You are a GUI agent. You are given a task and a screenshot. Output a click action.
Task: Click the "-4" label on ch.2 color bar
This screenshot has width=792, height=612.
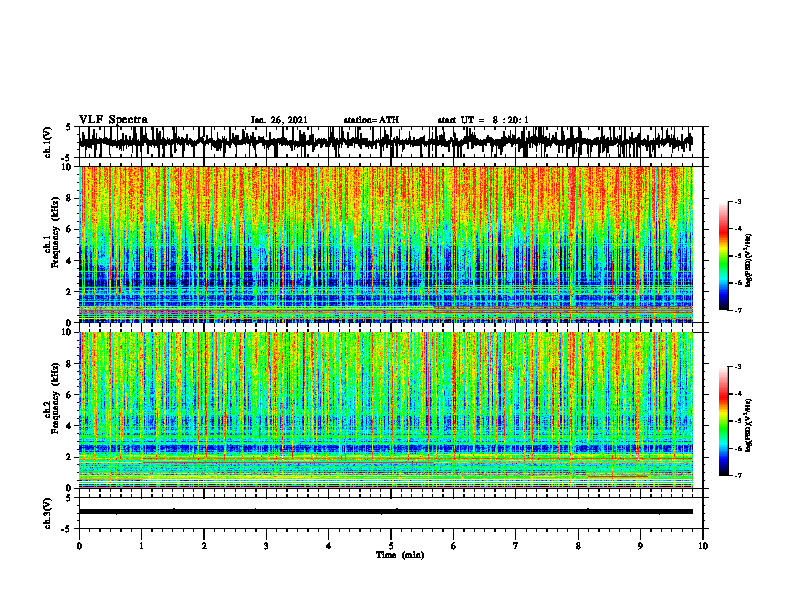738,393
